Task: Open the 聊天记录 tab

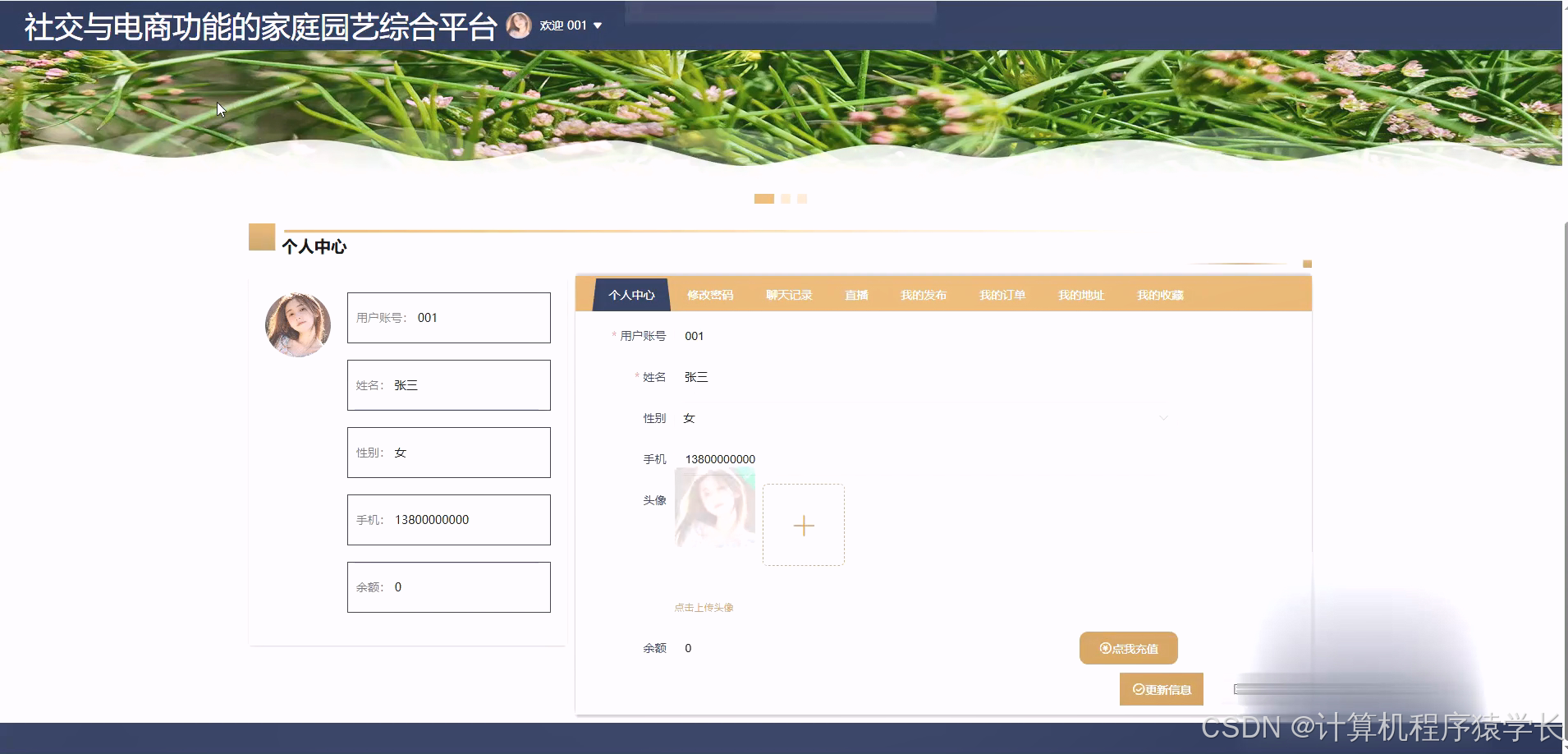Action: (x=787, y=295)
